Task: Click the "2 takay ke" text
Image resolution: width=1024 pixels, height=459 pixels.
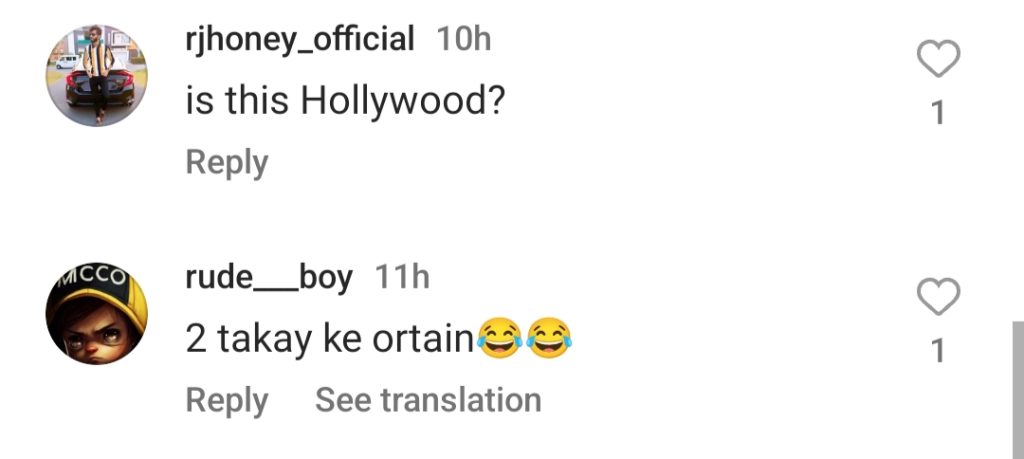Action: point(274,339)
